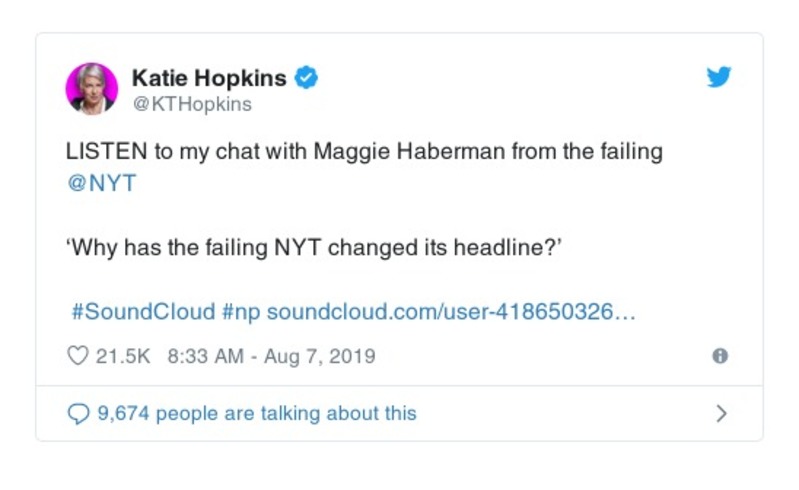
Task: Click the Twitter bird logo
Action: 719,77
